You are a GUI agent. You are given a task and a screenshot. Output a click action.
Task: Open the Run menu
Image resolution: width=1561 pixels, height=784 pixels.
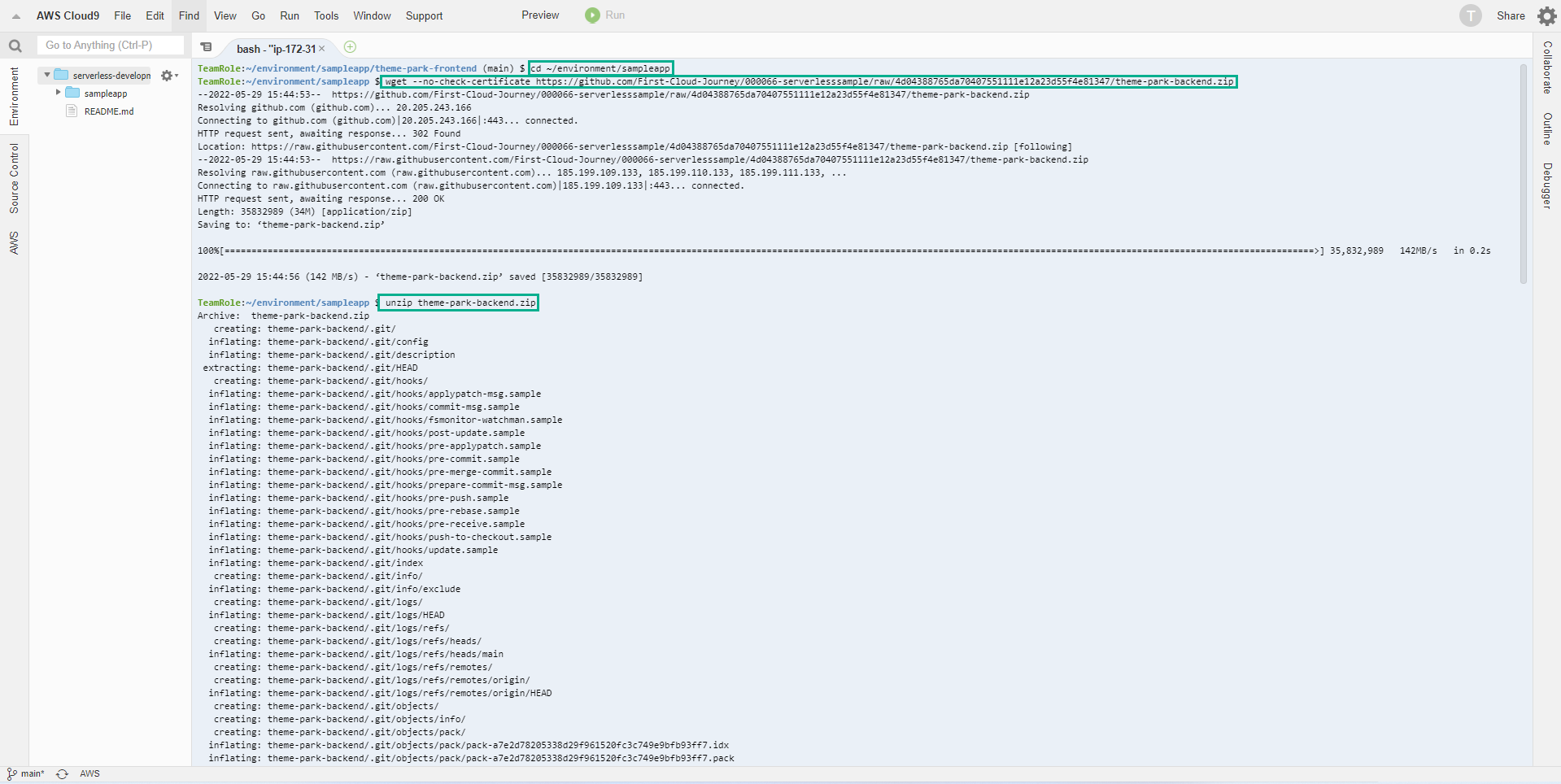click(x=290, y=15)
